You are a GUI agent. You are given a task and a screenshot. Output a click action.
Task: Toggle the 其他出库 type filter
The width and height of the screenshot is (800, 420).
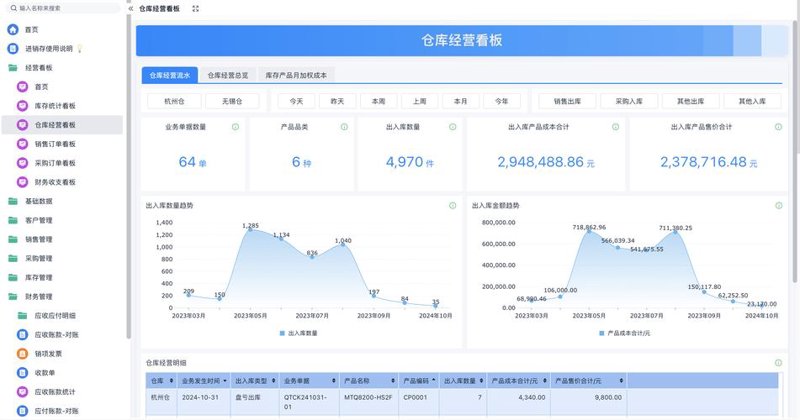(x=691, y=101)
